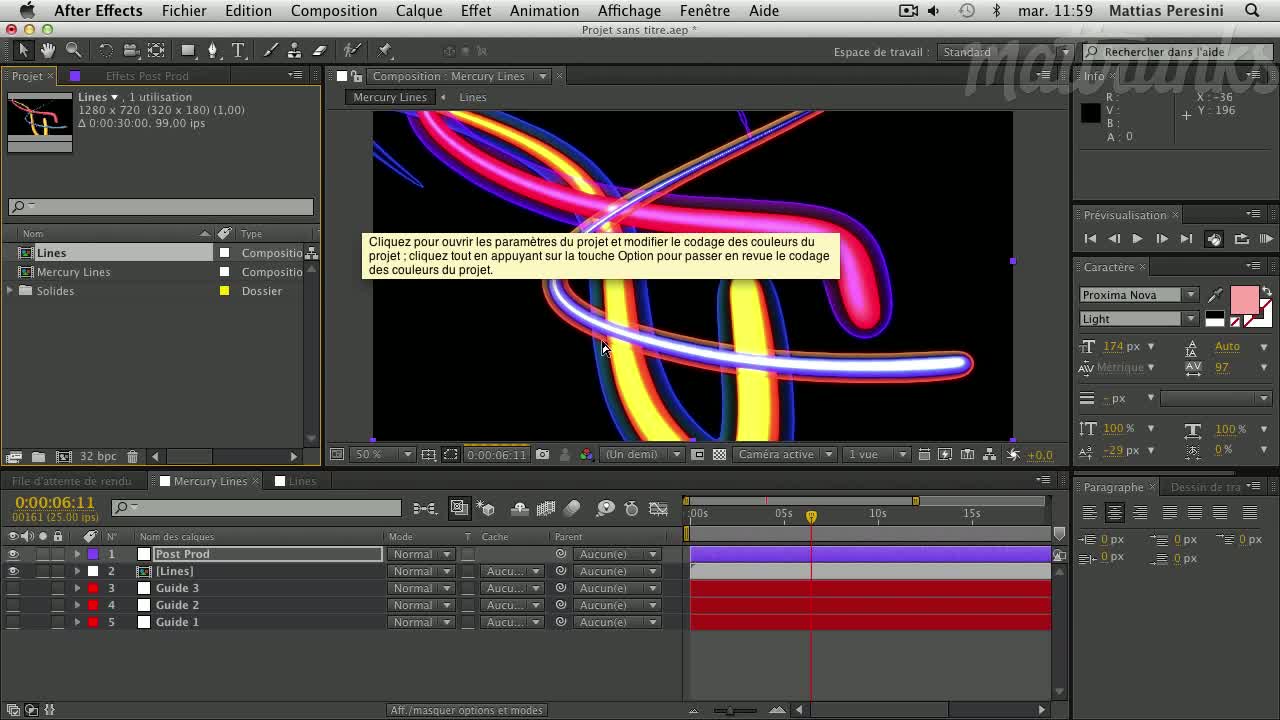Hide the Post Prod layer
Image resolution: width=1280 pixels, height=720 pixels.
13,554
